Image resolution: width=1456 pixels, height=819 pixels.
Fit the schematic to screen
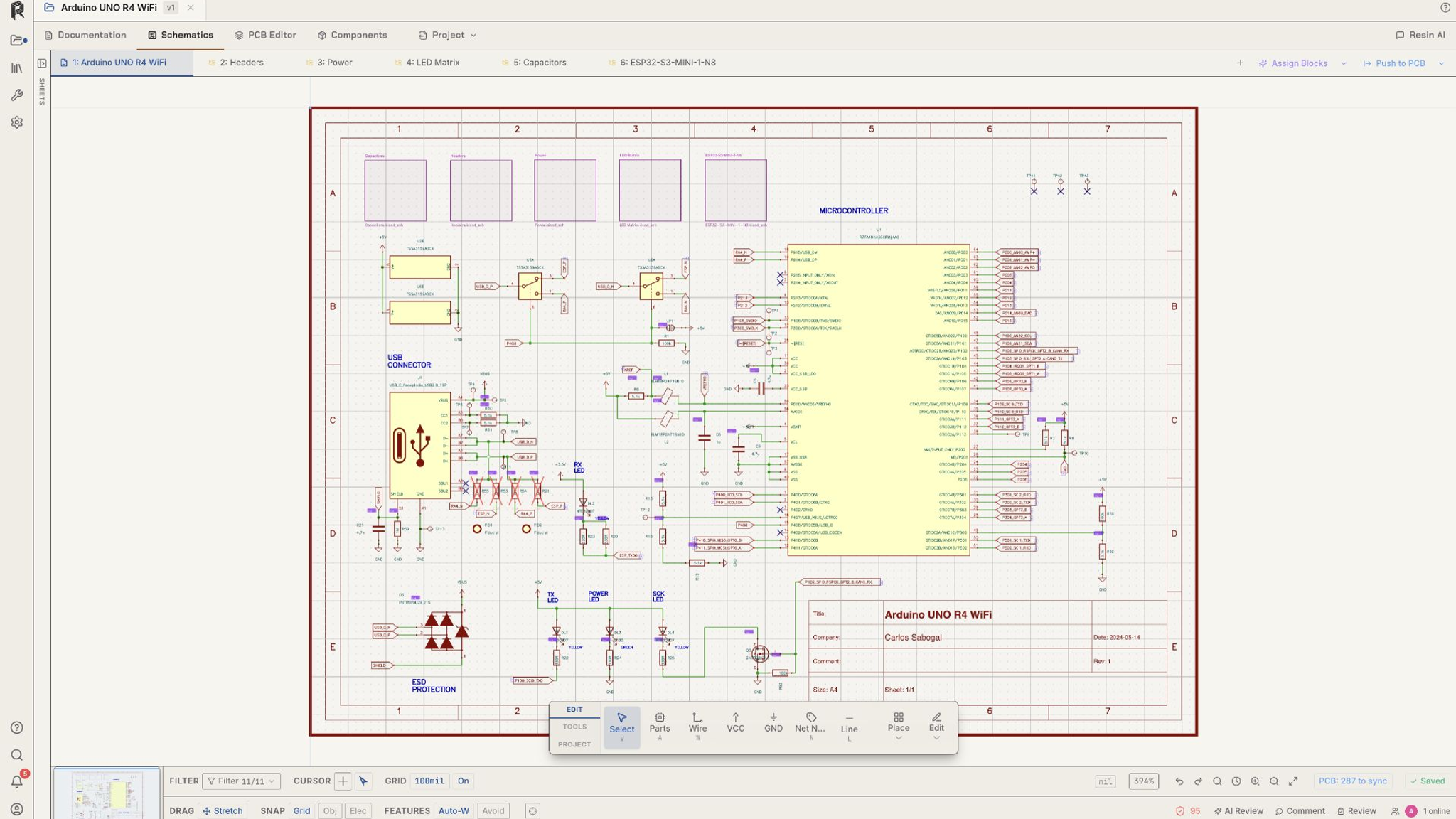(1293, 781)
